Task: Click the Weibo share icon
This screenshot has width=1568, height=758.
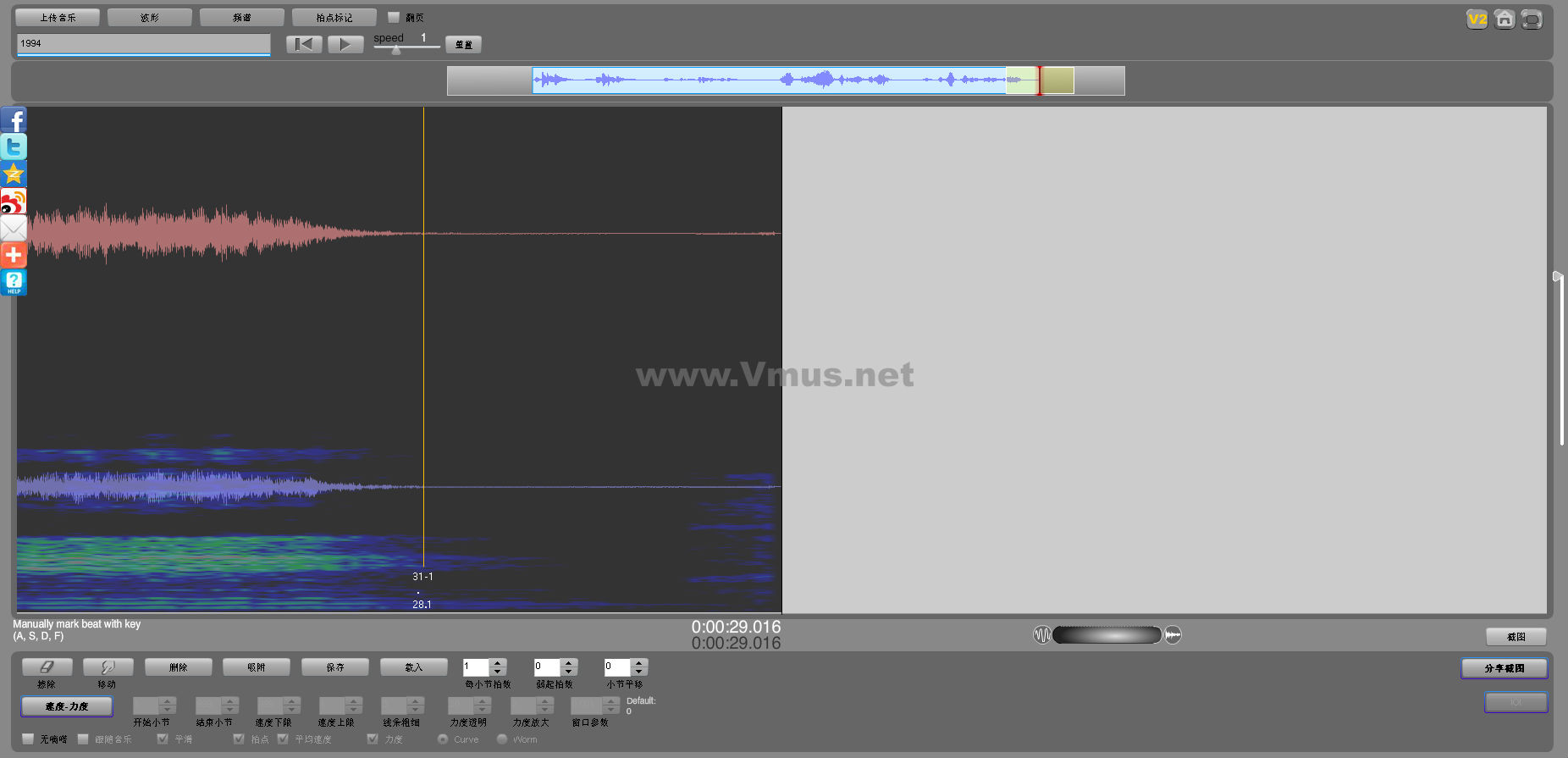Action: click(14, 202)
